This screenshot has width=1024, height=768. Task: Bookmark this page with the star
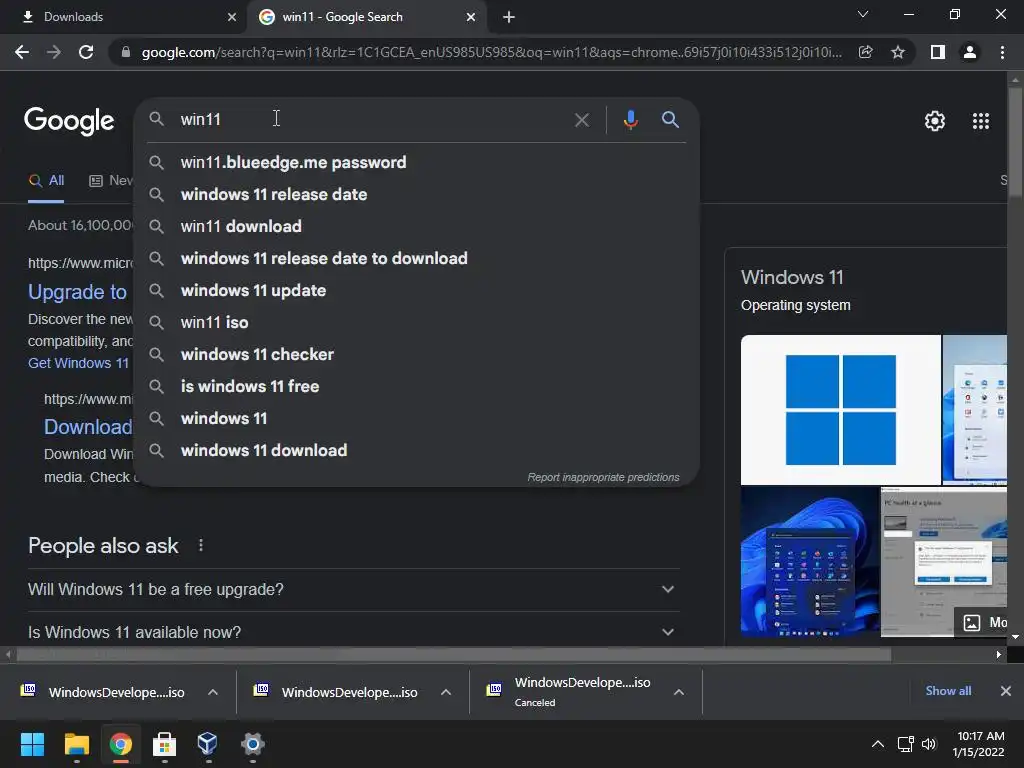(898, 52)
